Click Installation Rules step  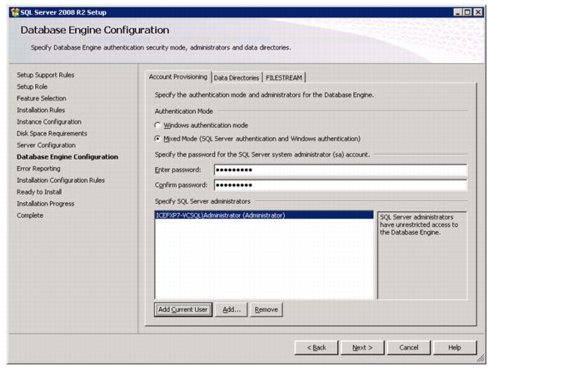click(40, 110)
